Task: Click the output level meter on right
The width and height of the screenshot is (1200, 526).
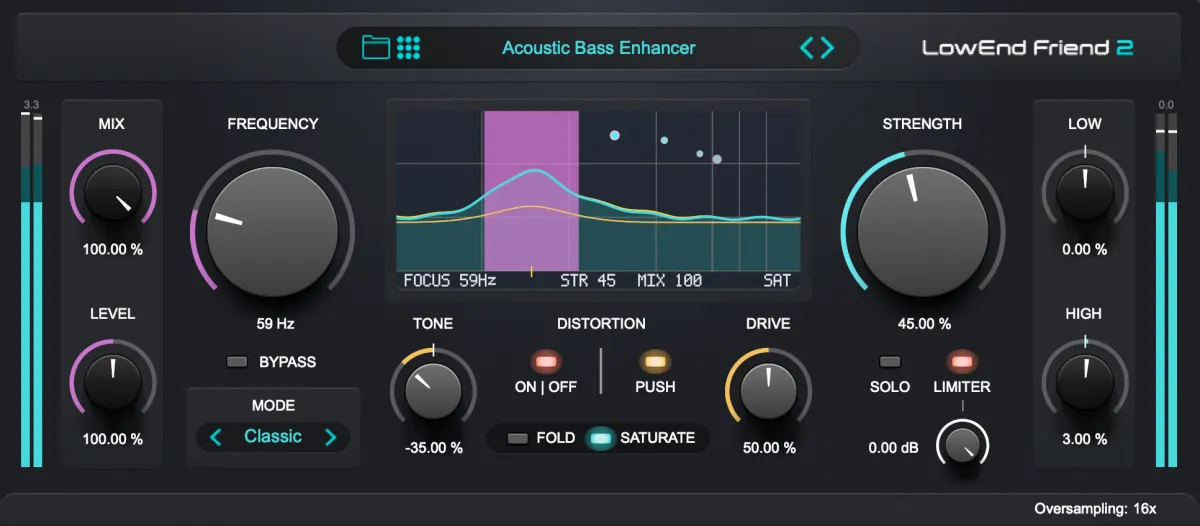Action: point(1167,289)
